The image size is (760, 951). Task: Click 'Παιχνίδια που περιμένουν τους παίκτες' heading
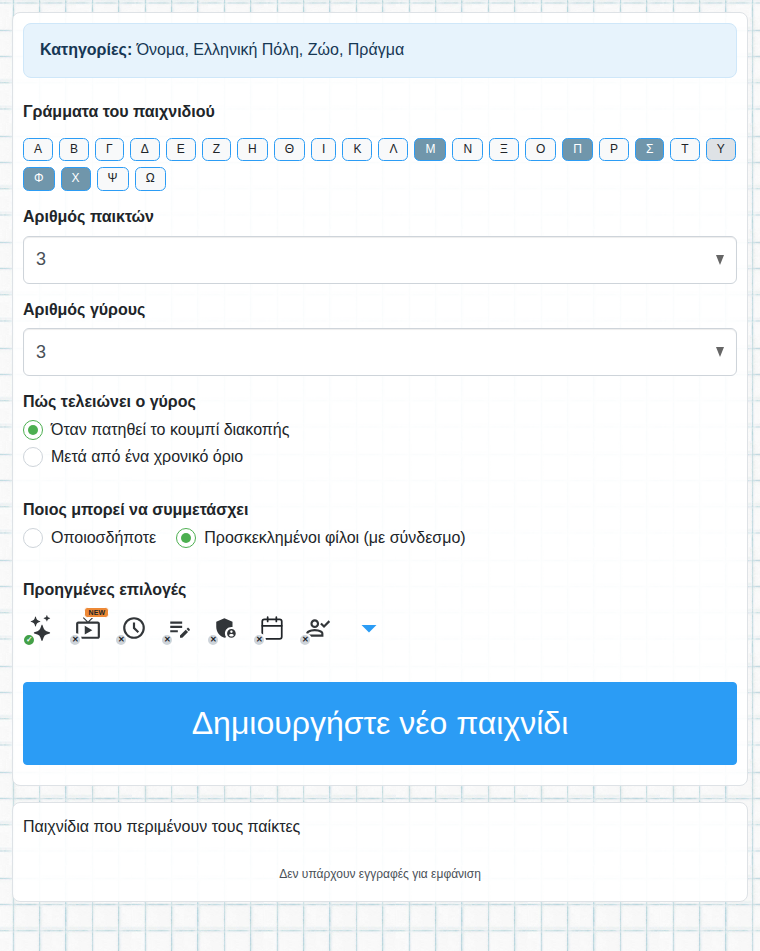click(x=161, y=827)
